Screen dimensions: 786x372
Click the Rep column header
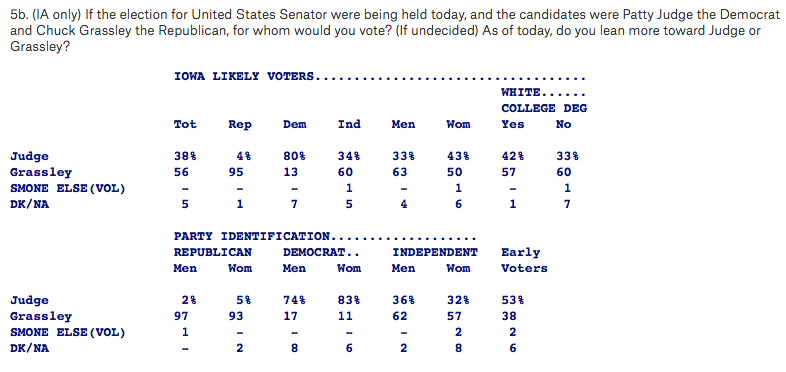[x=240, y=124]
